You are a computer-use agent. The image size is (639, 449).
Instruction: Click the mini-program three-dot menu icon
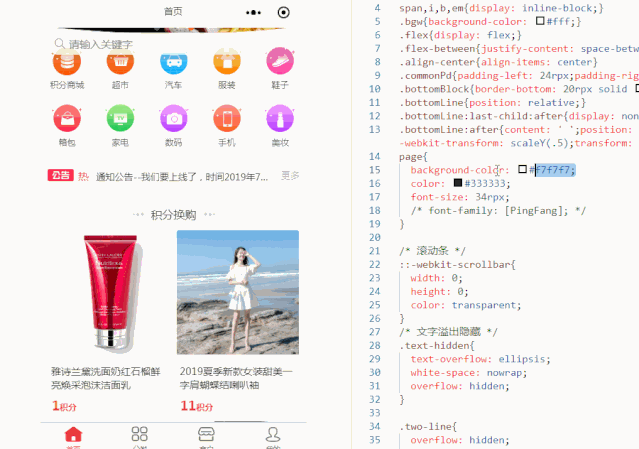click(x=253, y=13)
